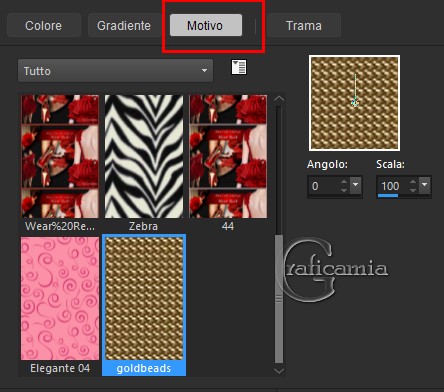Choose the pattern named 44
This screenshot has height=392, width=444.
pyautogui.click(x=228, y=156)
